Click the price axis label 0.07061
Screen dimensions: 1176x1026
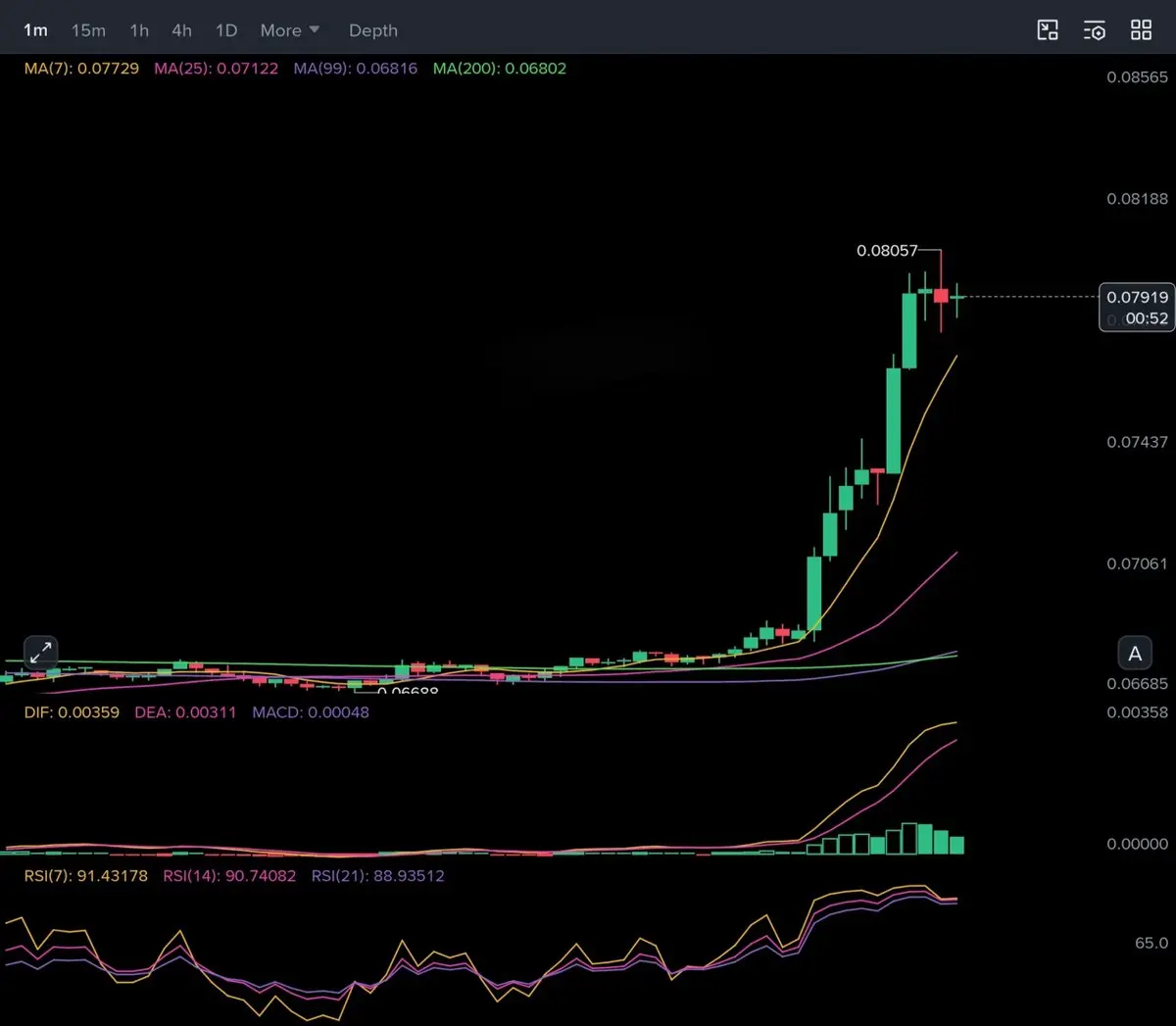1137,563
